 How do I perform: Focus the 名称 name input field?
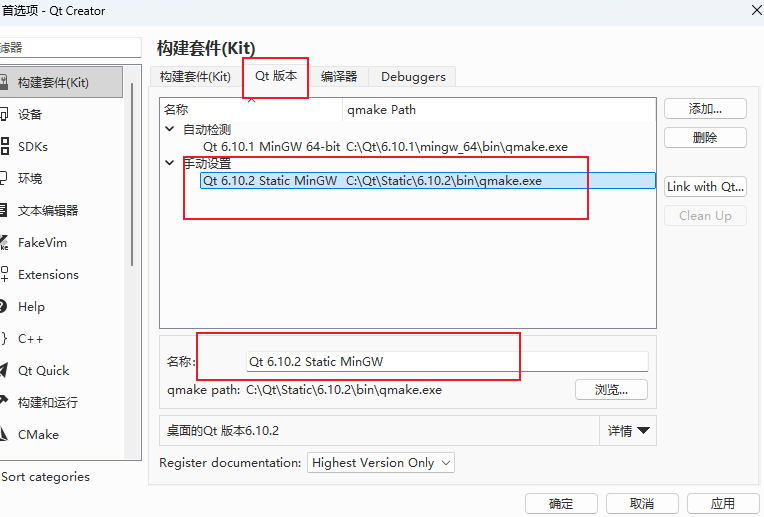447,362
